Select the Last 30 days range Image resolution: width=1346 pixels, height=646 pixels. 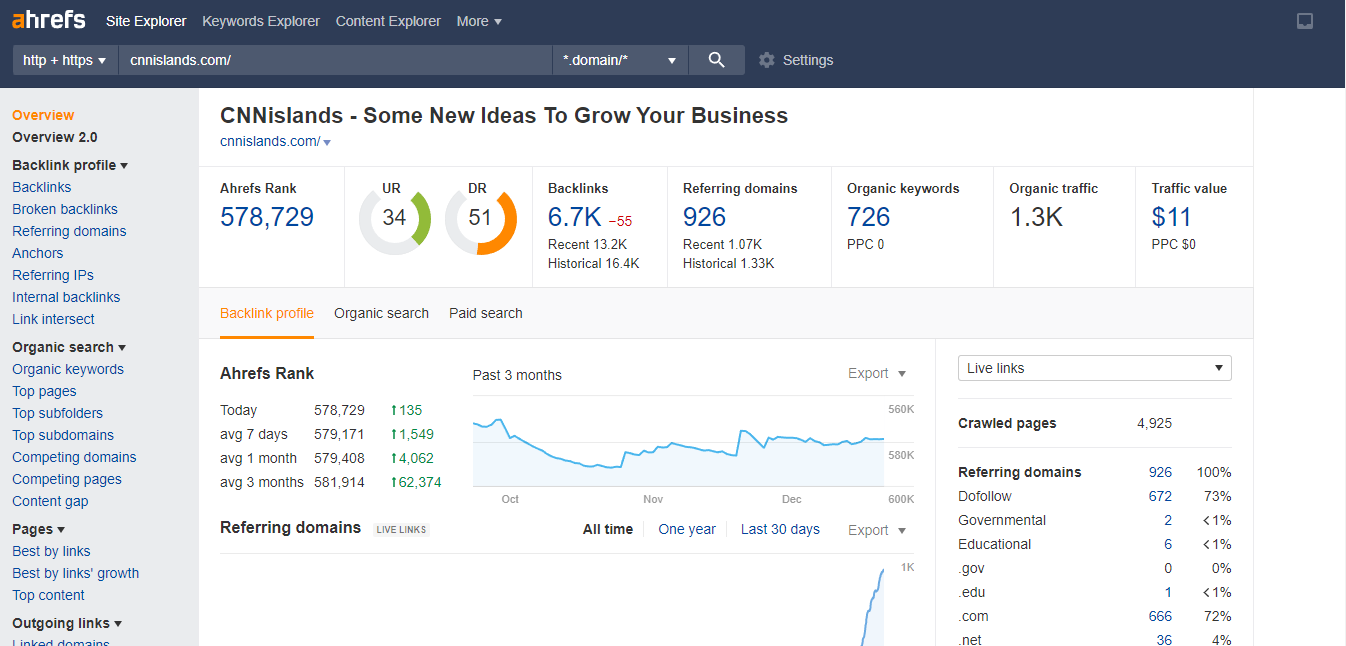[x=780, y=529]
